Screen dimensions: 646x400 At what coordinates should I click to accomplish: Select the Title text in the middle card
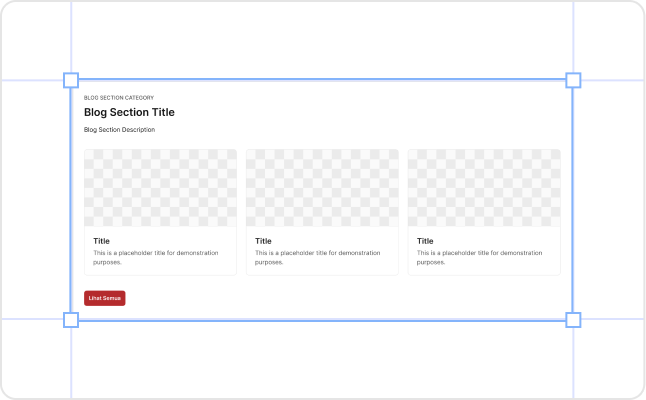pyautogui.click(x=263, y=241)
